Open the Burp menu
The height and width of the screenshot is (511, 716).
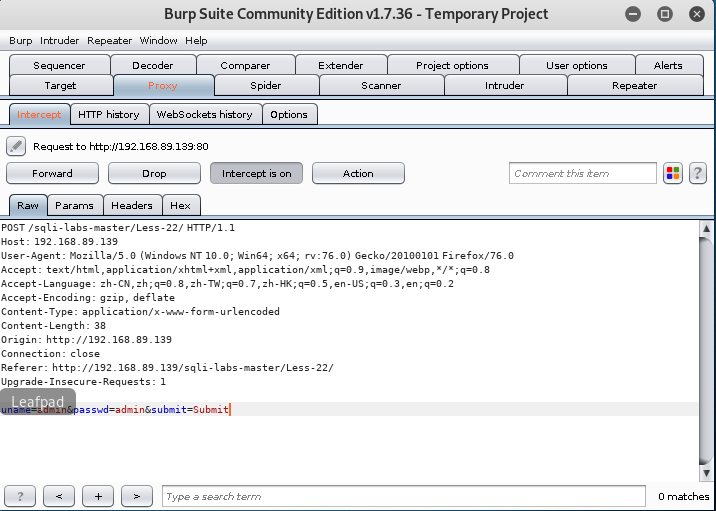[x=21, y=41]
